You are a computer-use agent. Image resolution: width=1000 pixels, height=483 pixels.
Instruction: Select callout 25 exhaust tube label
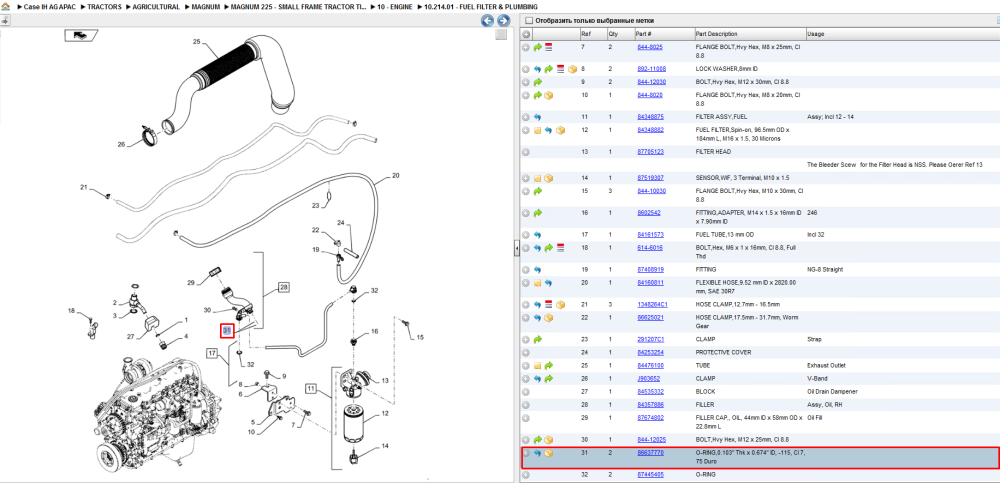[197, 42]
